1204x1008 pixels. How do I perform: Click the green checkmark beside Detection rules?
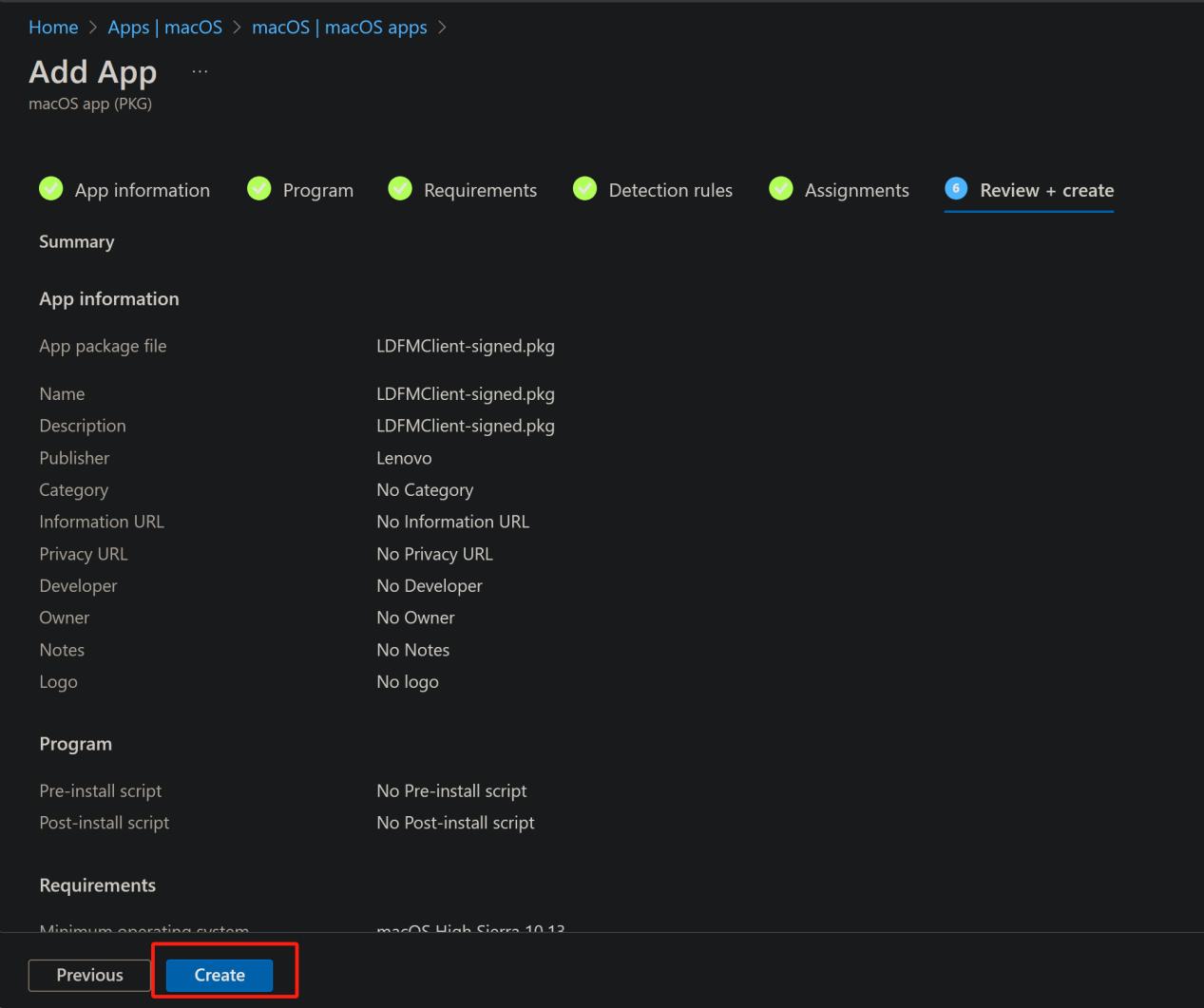[x=585, y=189]
